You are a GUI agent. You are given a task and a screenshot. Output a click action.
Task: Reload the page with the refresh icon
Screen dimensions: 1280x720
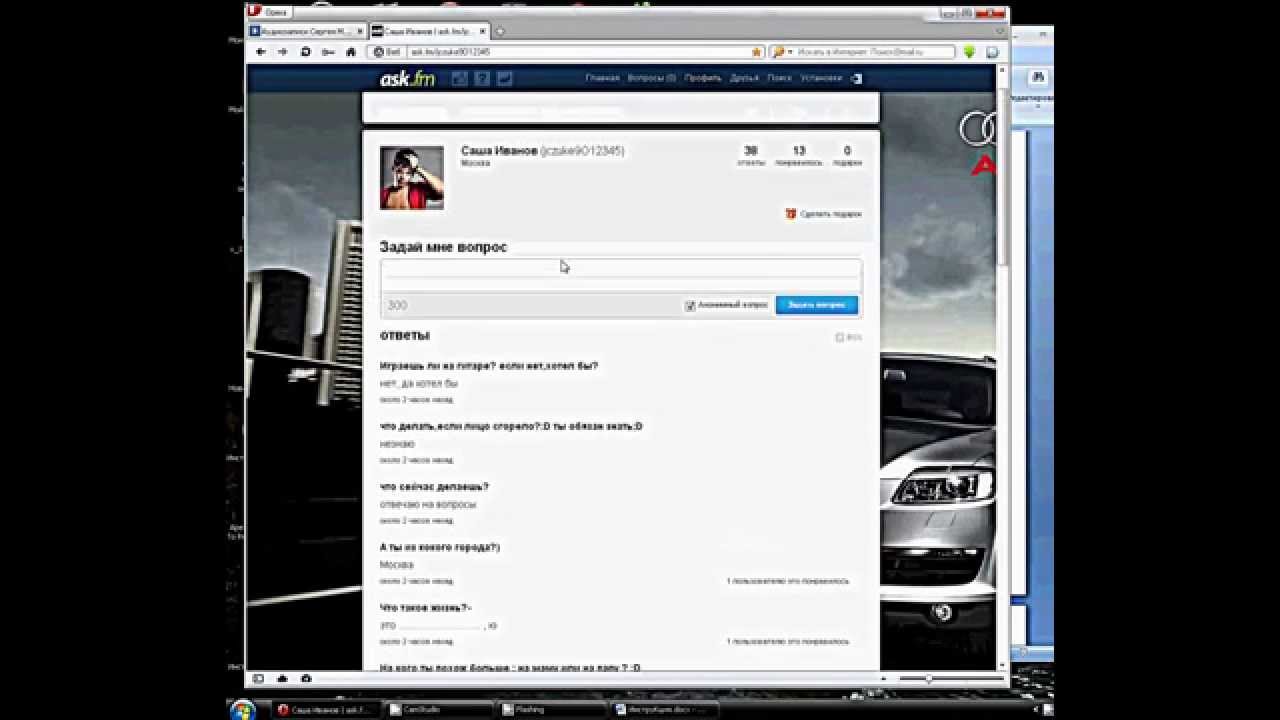(x=306, y=52)
